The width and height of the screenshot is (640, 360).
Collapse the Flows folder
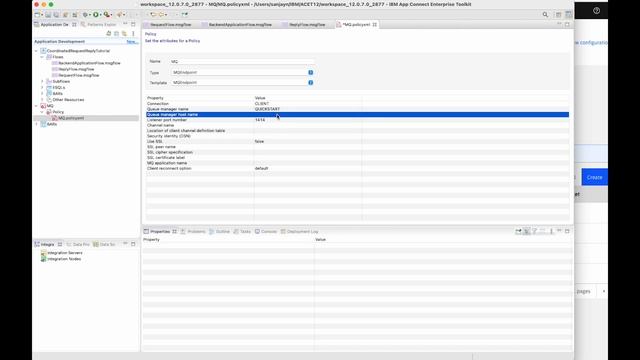[x=42, y=57]
